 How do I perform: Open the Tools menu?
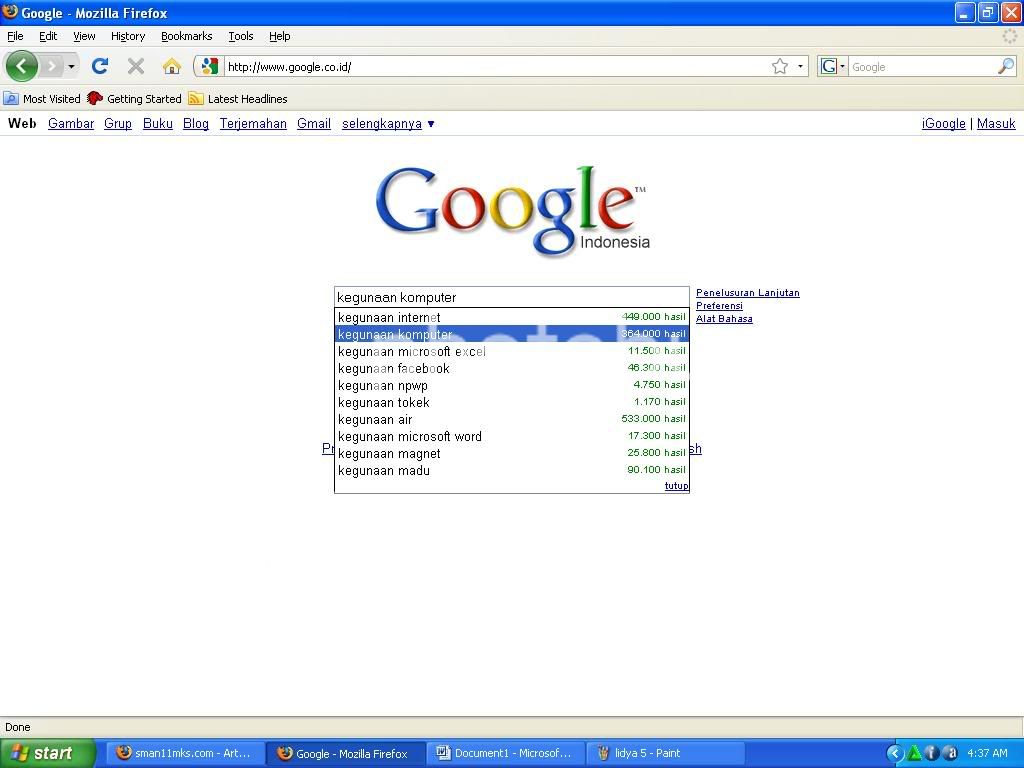tap(240, 36)
